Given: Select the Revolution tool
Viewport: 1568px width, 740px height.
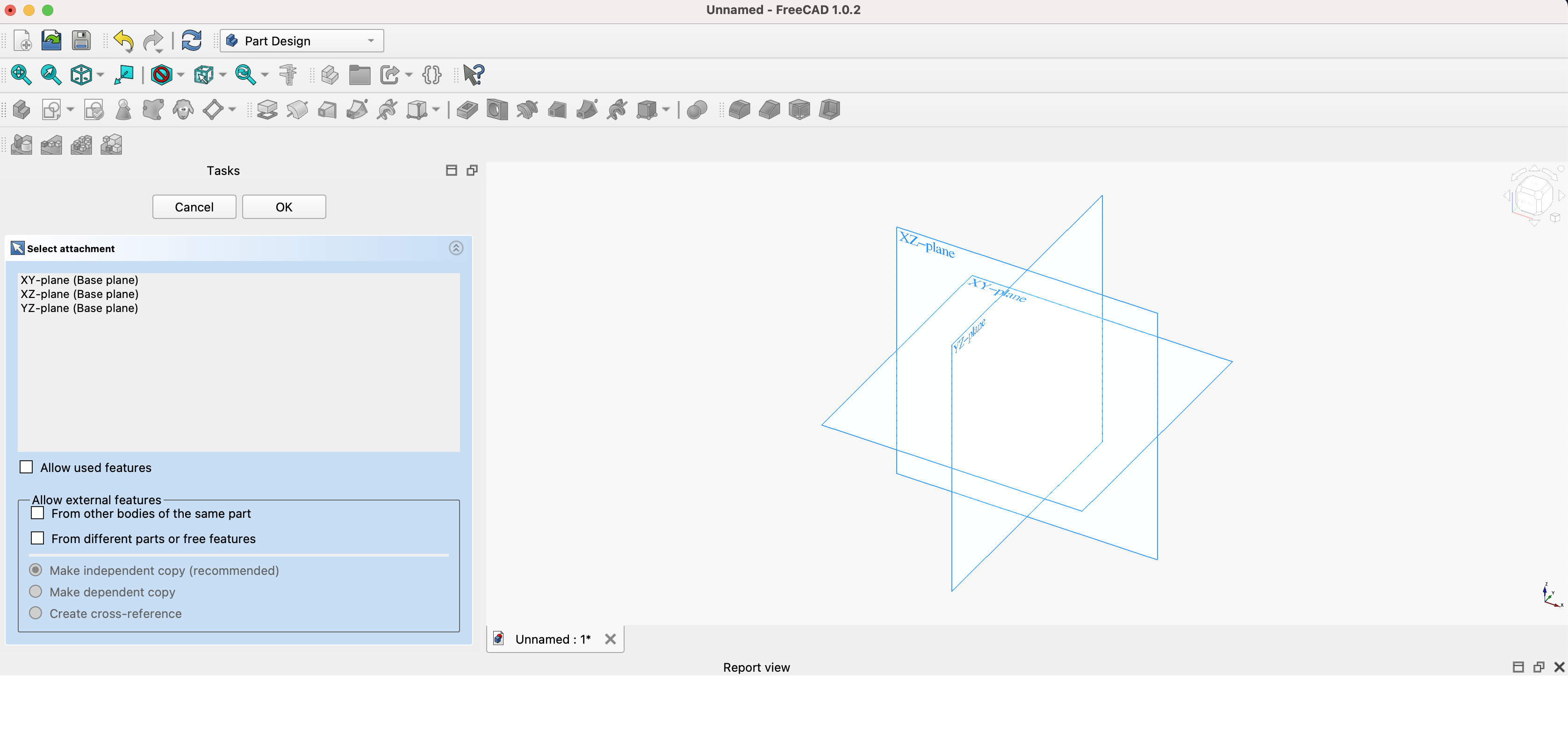Looking at the screenshot, I should click(297, 109).
